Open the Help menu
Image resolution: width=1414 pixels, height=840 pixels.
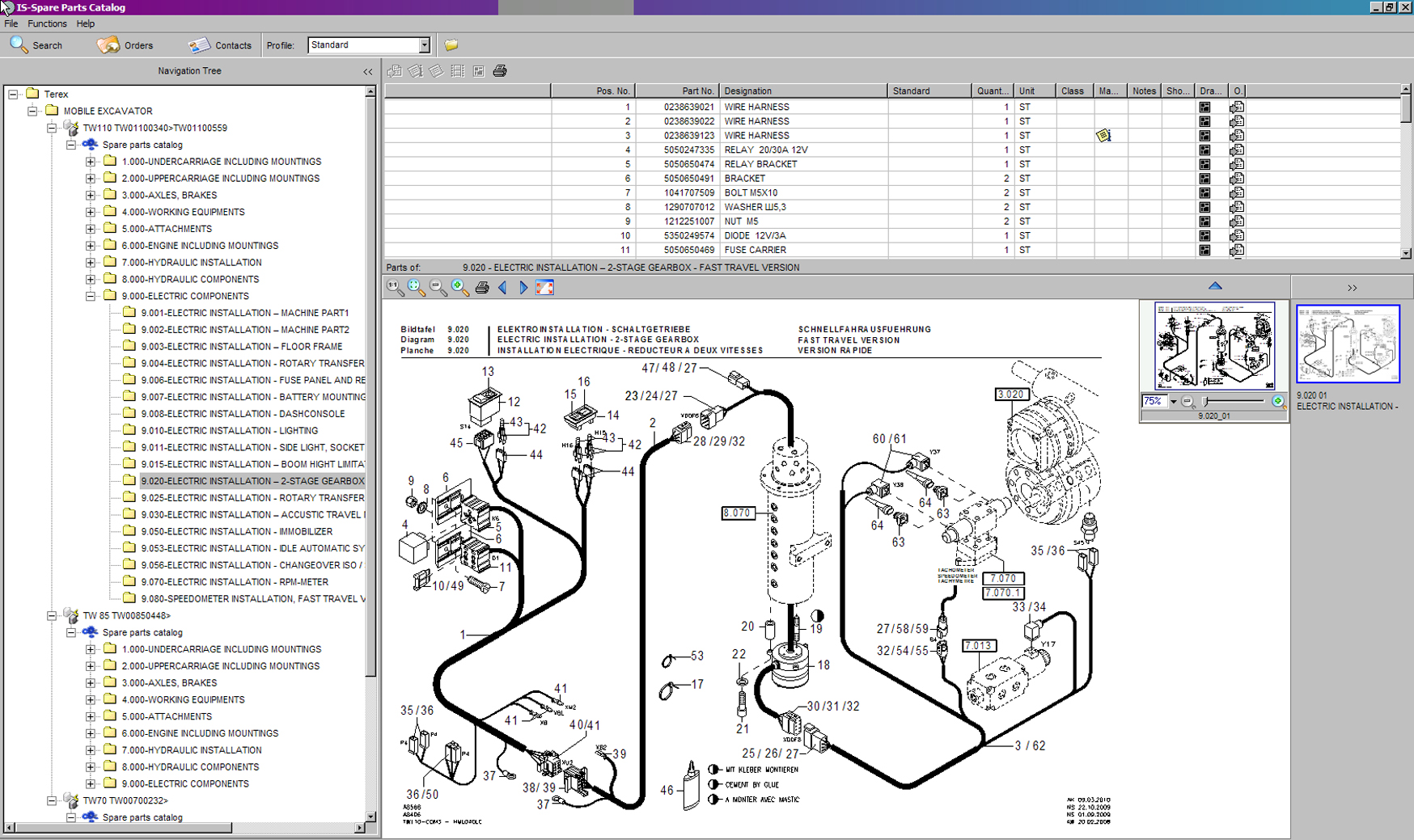point(85,23)
